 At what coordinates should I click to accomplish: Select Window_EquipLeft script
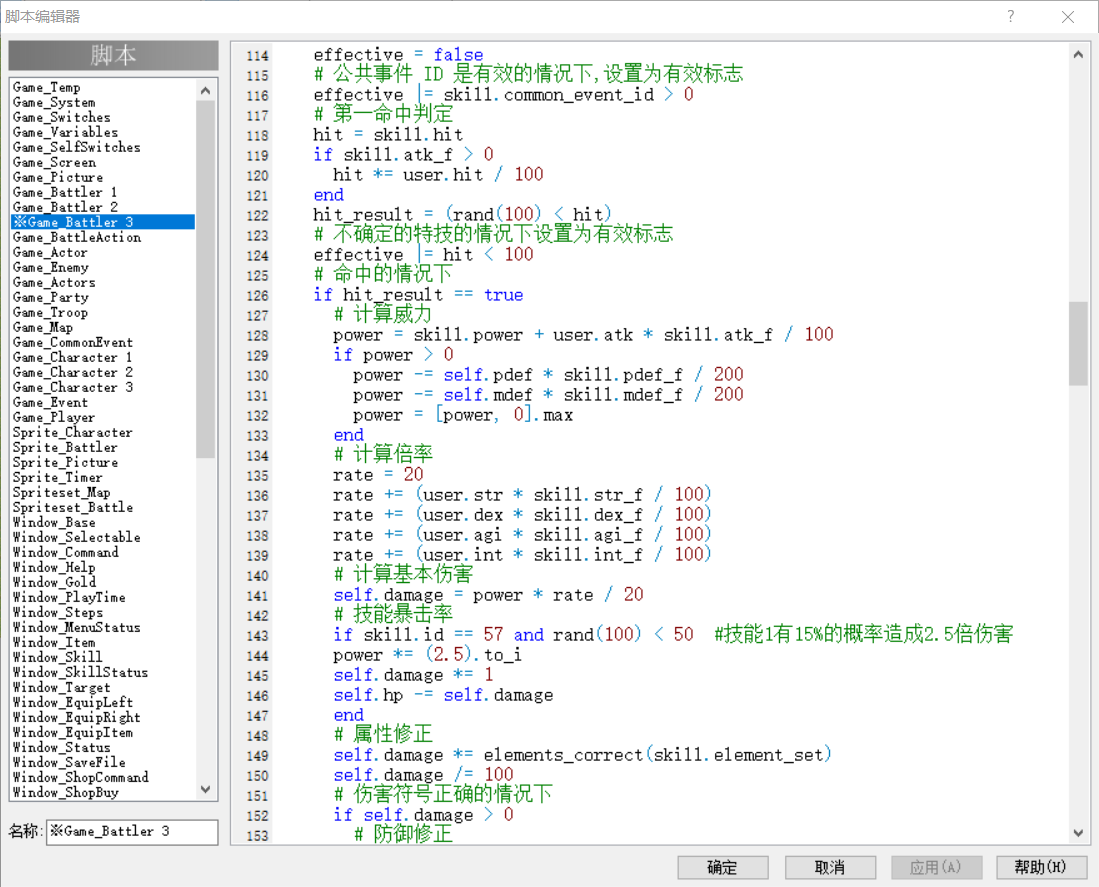tap(103, 702)
